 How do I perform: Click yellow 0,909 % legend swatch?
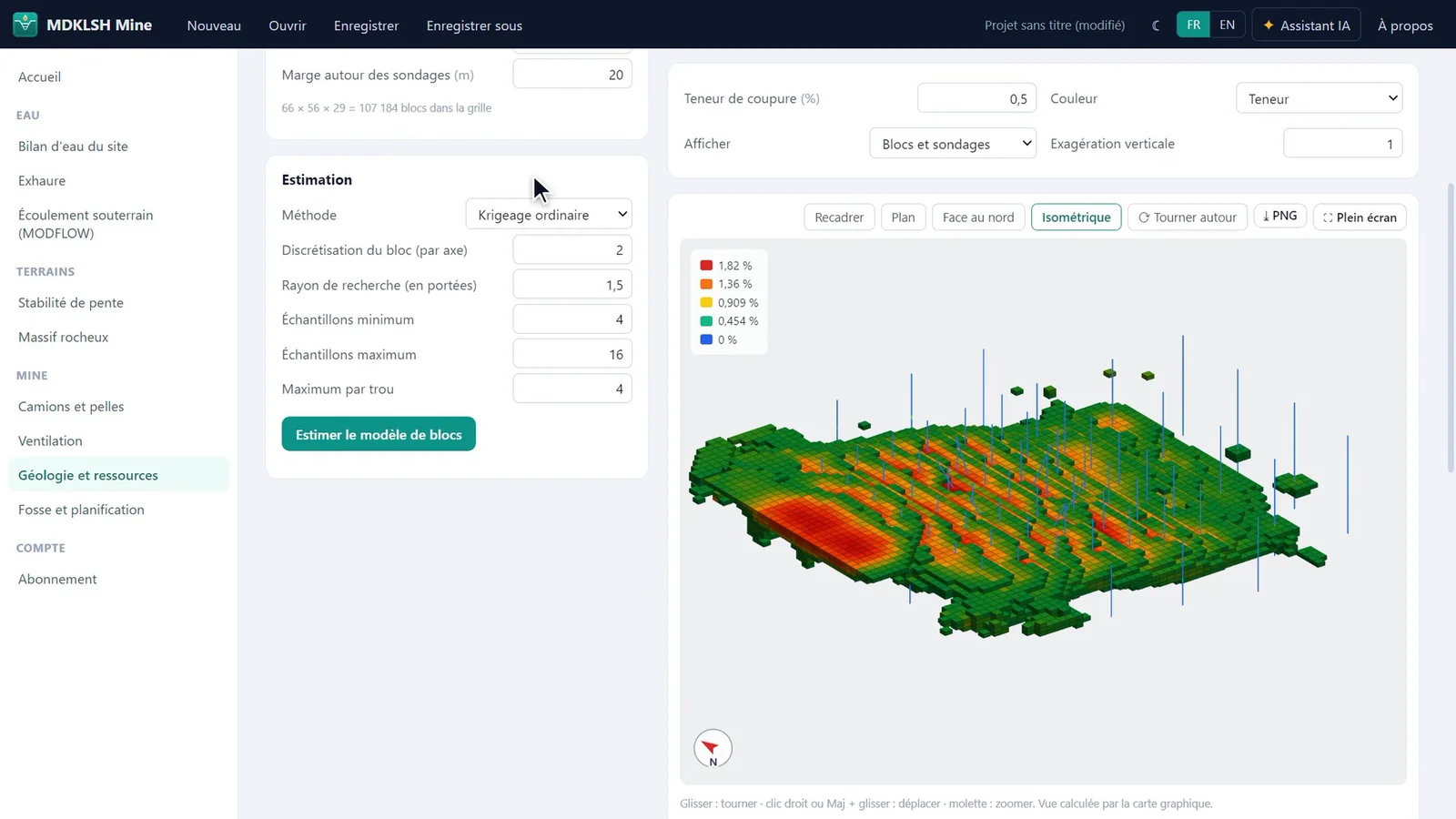(706, 302)
